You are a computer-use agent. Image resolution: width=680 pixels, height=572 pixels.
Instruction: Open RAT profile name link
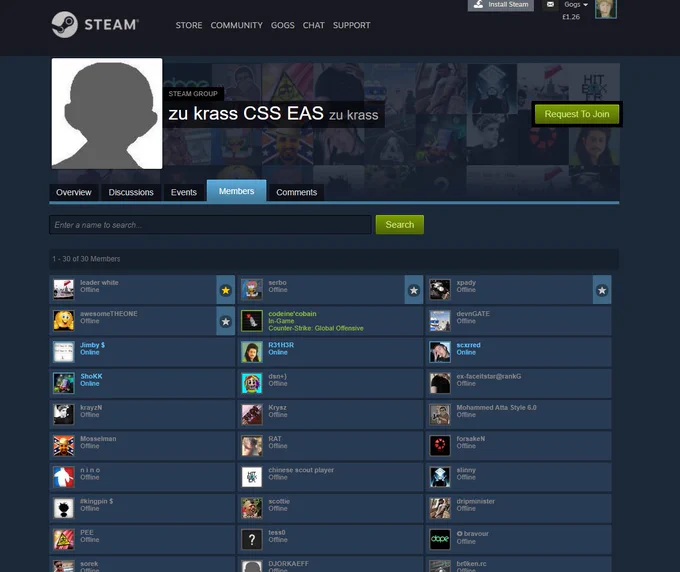tap(275, 438)
